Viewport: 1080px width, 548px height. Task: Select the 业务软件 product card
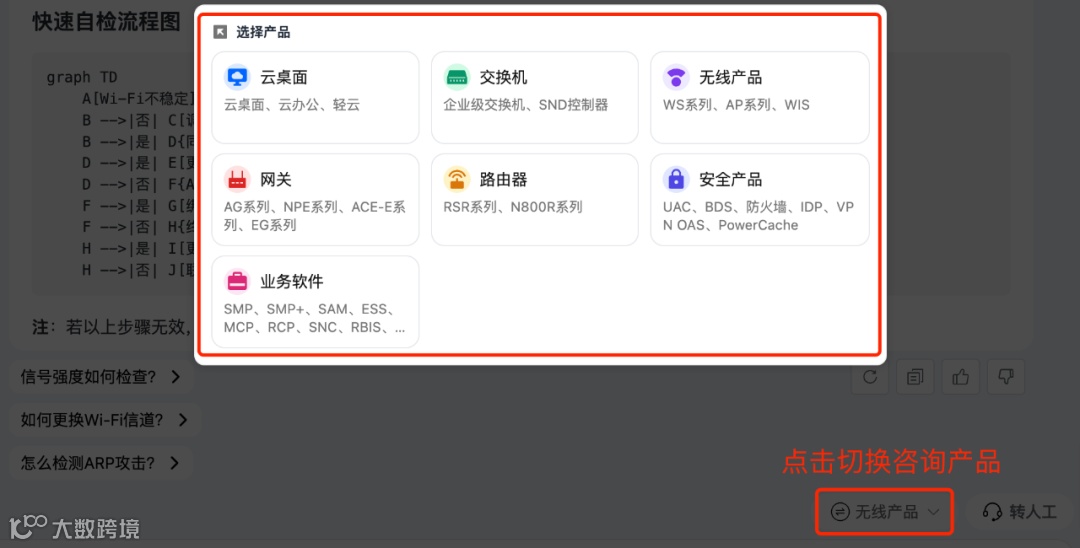click(x=315, y=302)
